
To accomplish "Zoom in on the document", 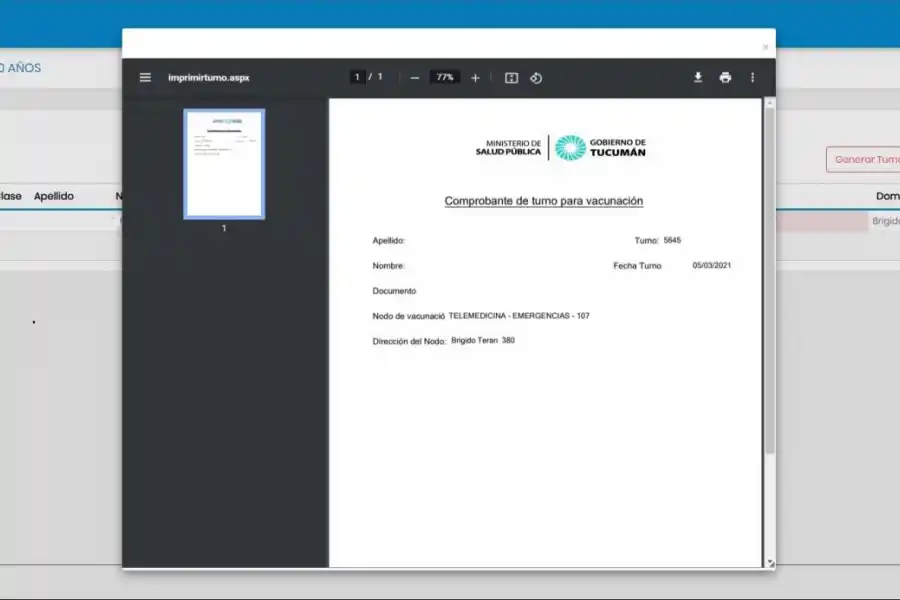I will [x=475, y=77].
